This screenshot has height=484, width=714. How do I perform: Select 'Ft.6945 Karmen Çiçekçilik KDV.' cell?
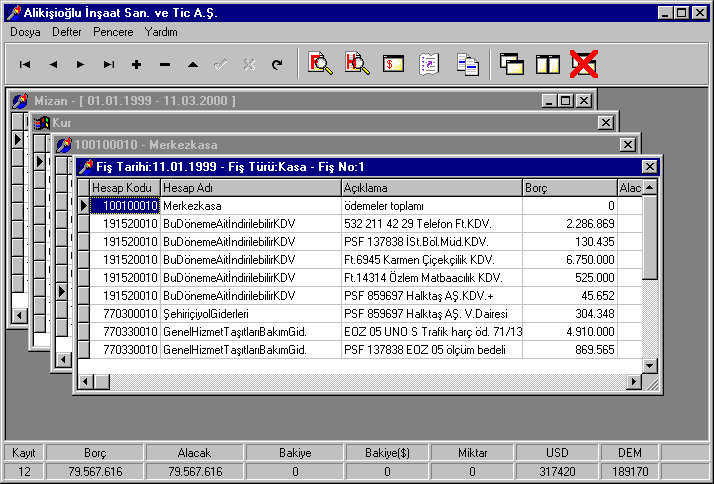(x=432, y=260)
